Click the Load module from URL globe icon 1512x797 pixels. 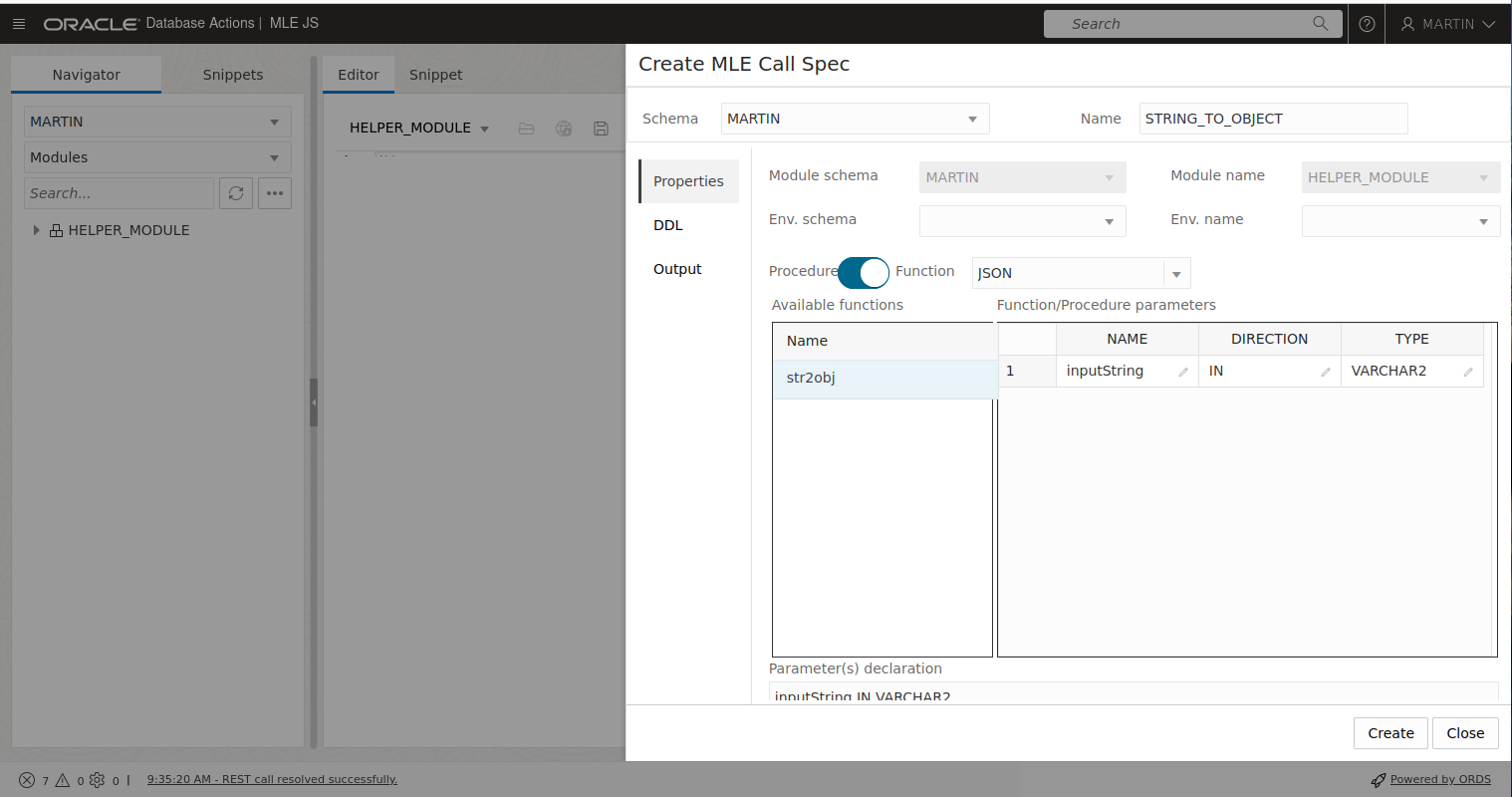pyautogui.click(x=563, y=128)
